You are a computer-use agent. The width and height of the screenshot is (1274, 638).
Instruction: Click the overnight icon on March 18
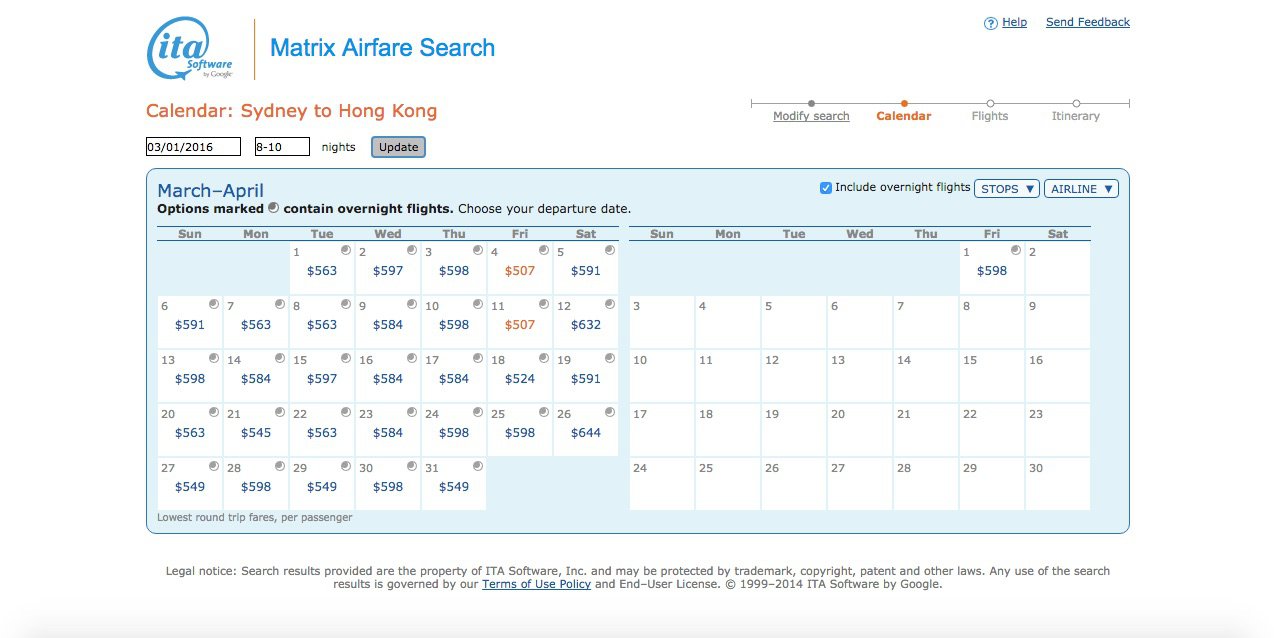coord(543,358)
